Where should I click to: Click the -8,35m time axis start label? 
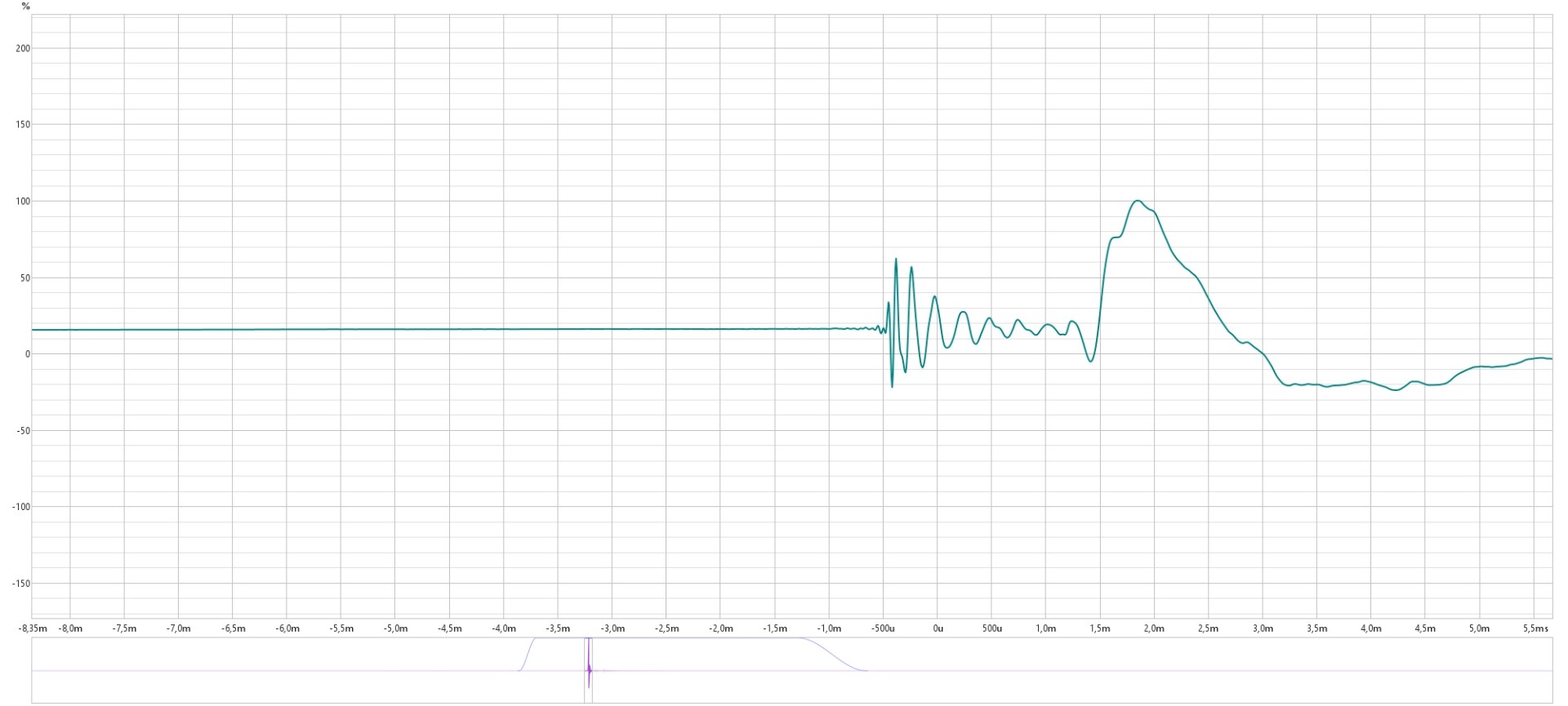(x=33, y=628)
